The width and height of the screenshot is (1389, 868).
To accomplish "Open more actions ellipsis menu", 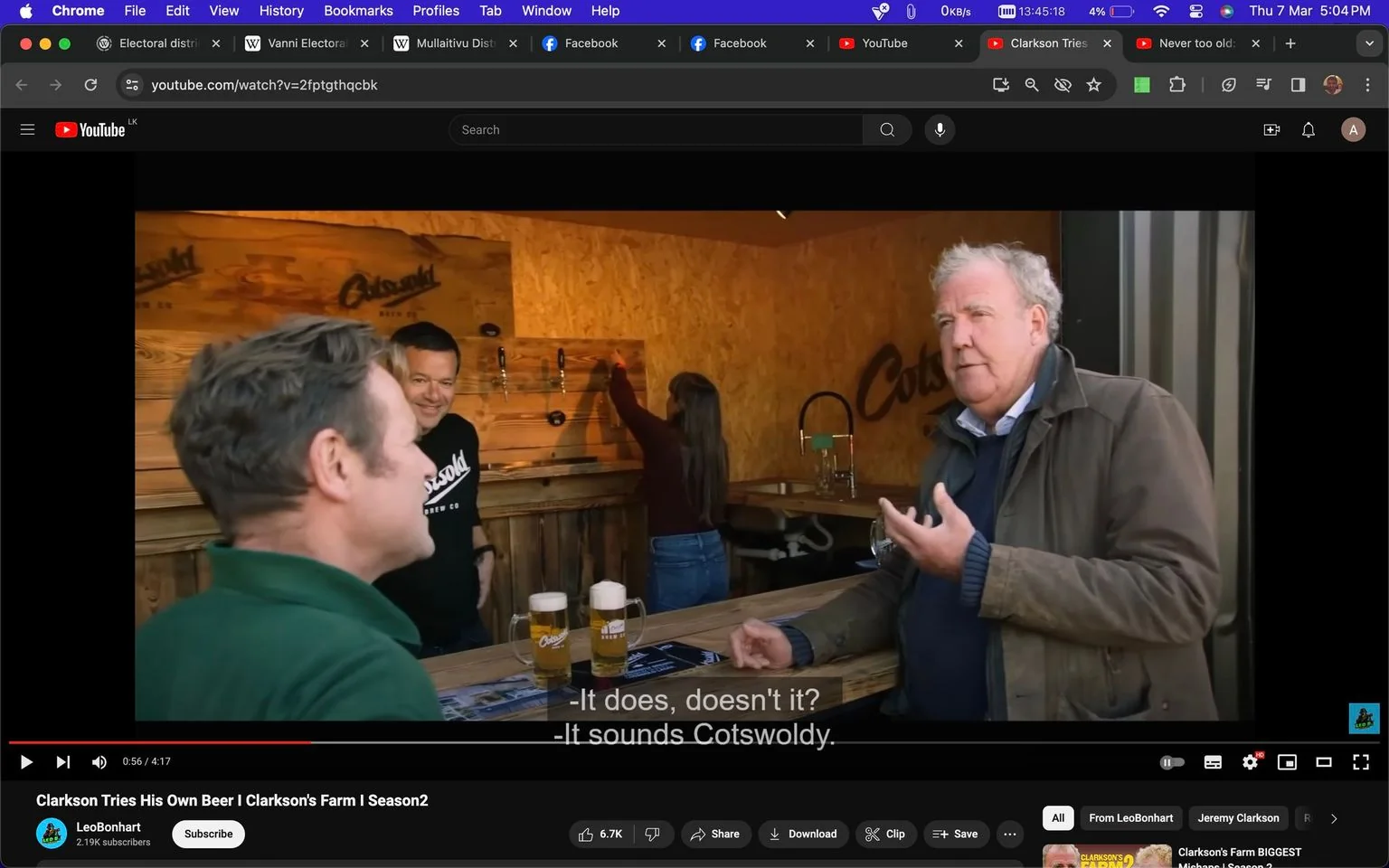I will (x=1010, y=834).
